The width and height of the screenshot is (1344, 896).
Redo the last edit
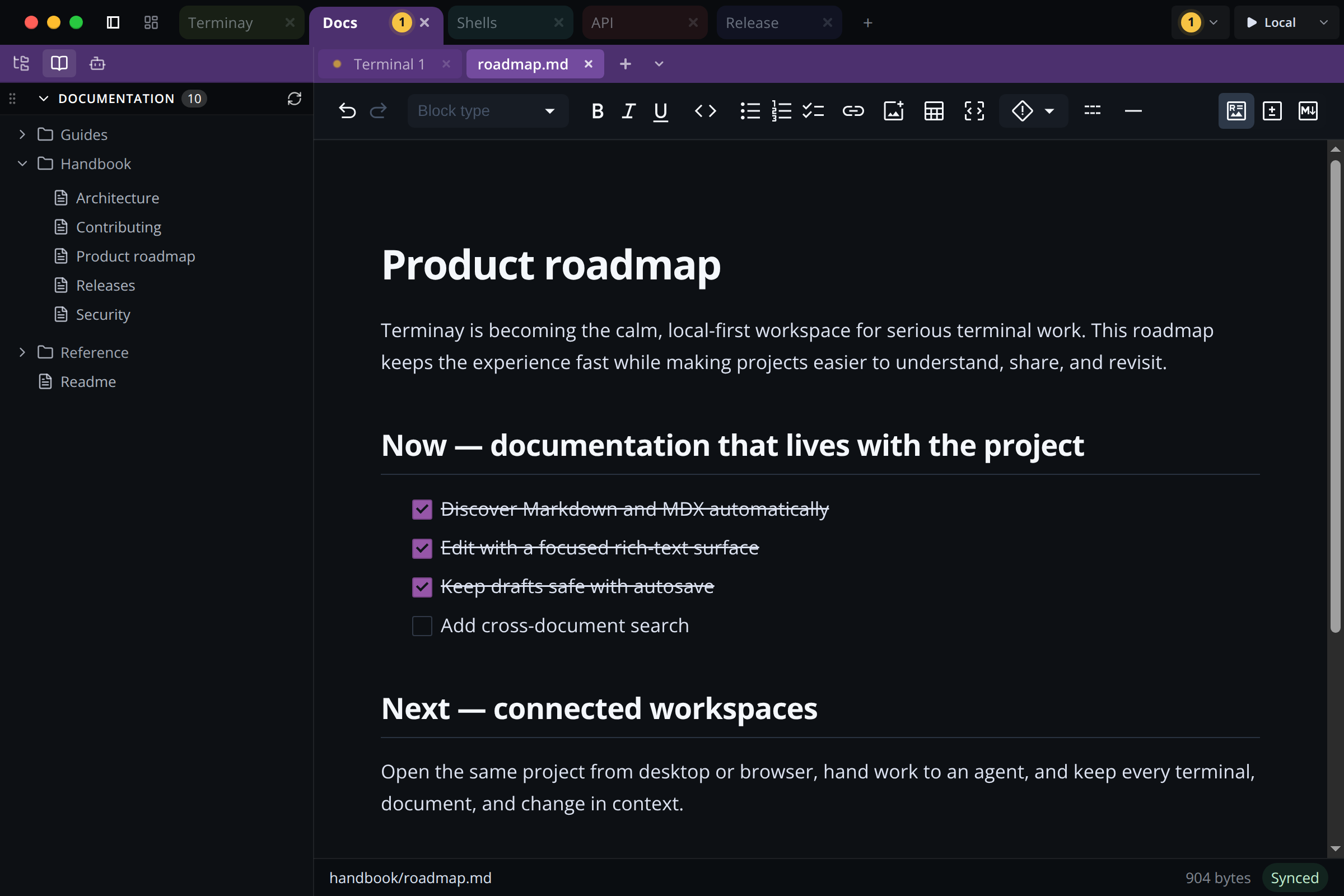click(x=379, y=111)
